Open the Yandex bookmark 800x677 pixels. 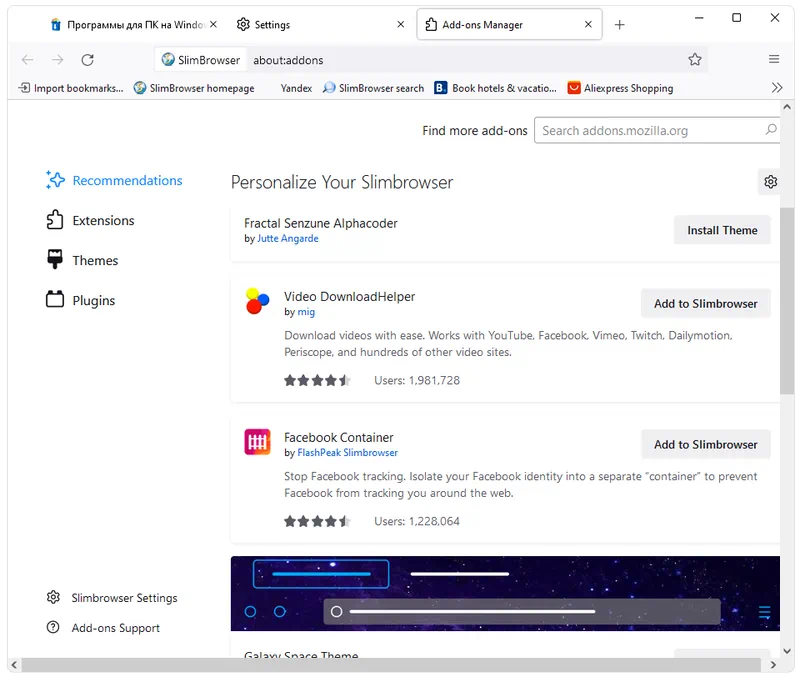click(296, 88)
